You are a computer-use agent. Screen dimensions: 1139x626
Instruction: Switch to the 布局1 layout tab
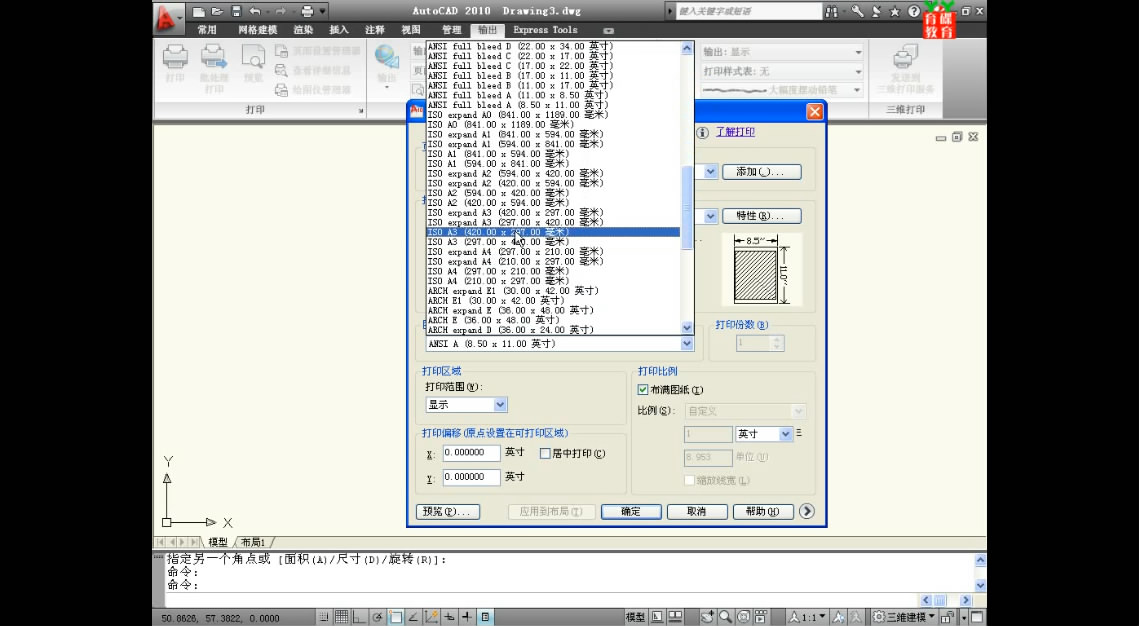pyautogui.click(x=254, y=542)
